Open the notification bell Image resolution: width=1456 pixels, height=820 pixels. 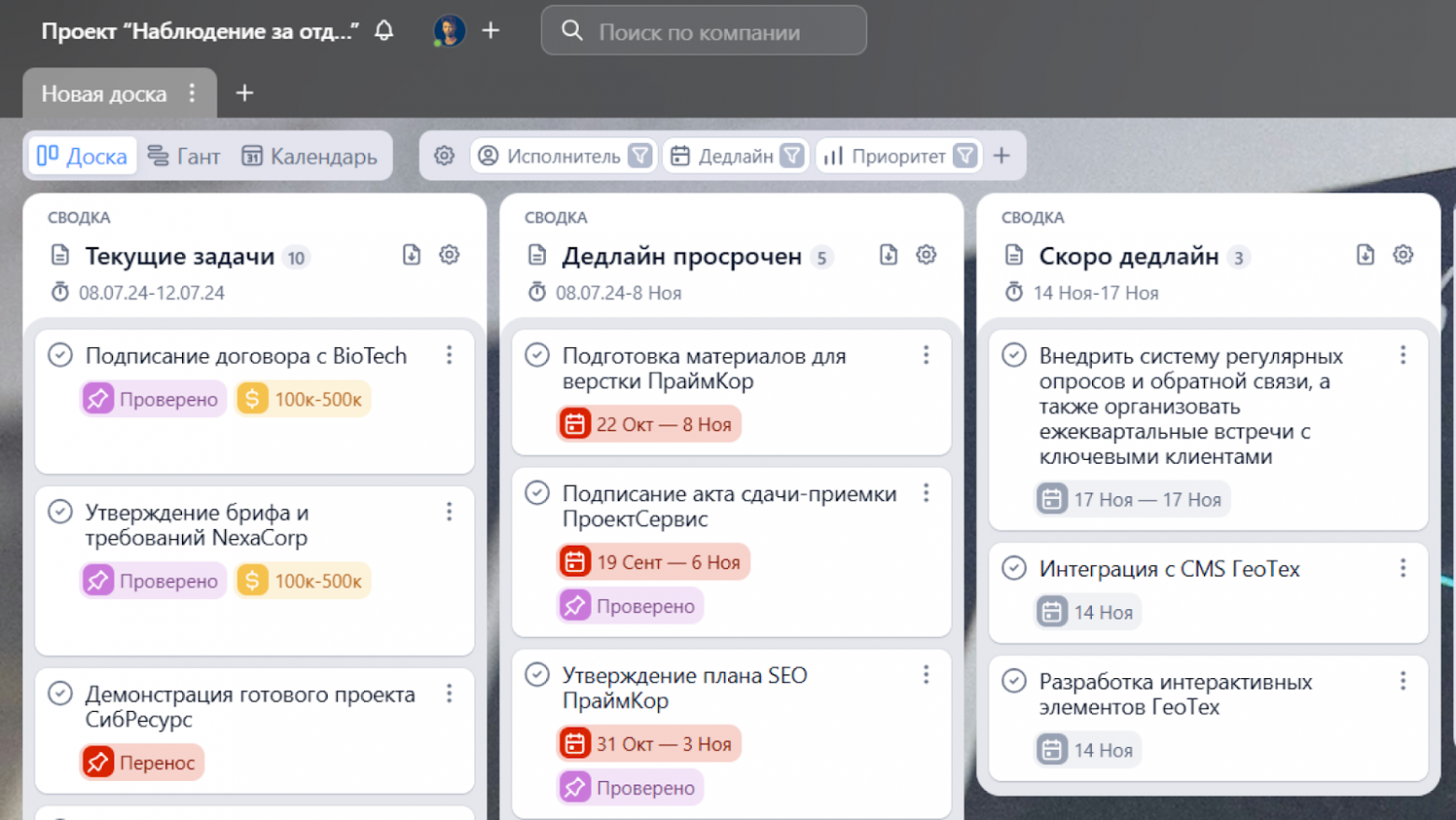382,30
